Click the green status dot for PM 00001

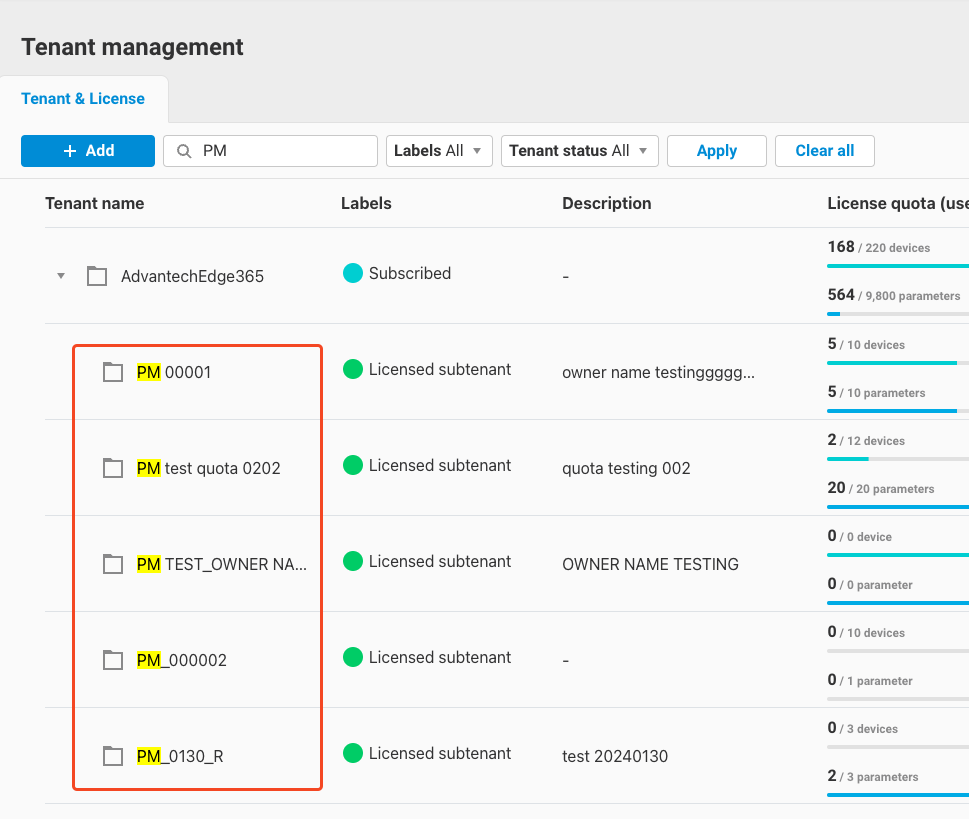[x=352, y=368]
